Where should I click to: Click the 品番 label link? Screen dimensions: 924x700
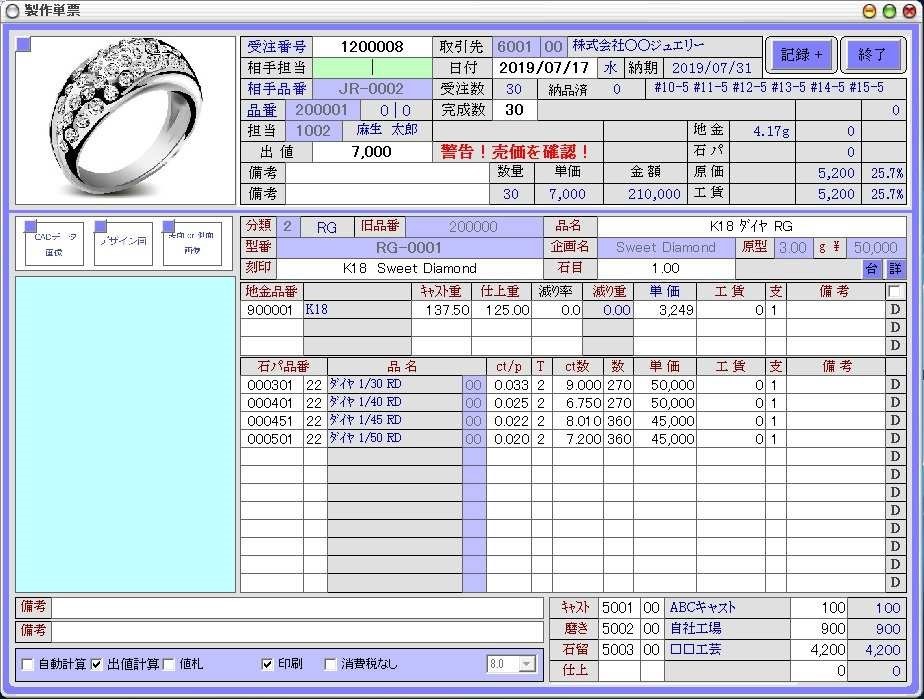(x=263, y=110)
